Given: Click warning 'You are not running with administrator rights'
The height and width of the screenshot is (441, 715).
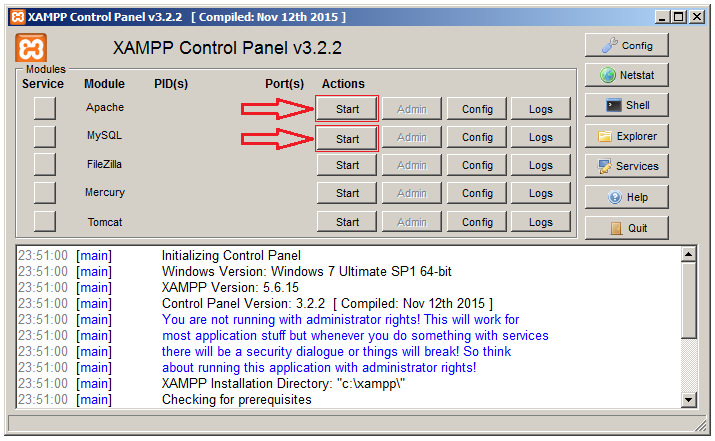Looking at the screenshot, I should 341,319.
